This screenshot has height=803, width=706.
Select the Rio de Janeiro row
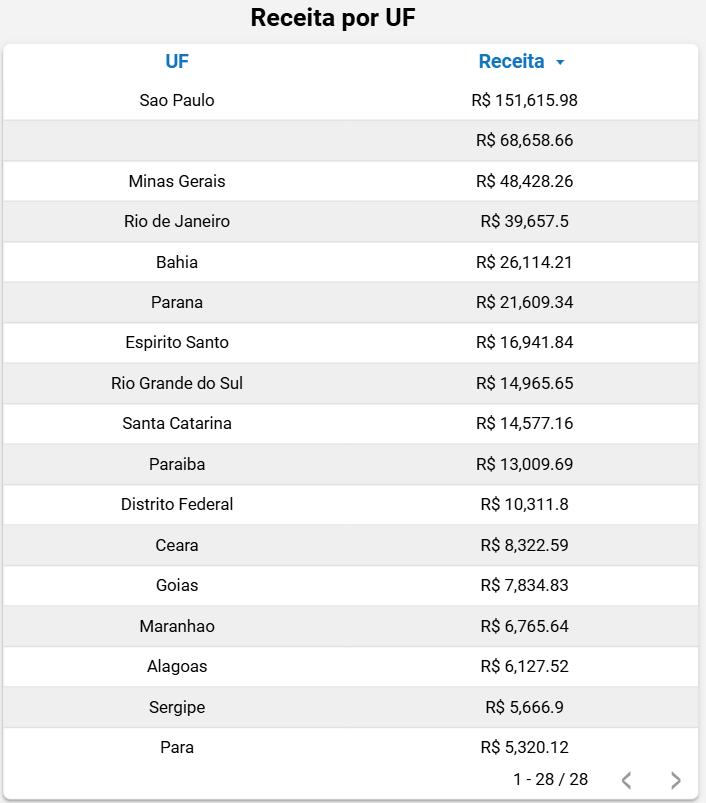[x=177, y=221]
